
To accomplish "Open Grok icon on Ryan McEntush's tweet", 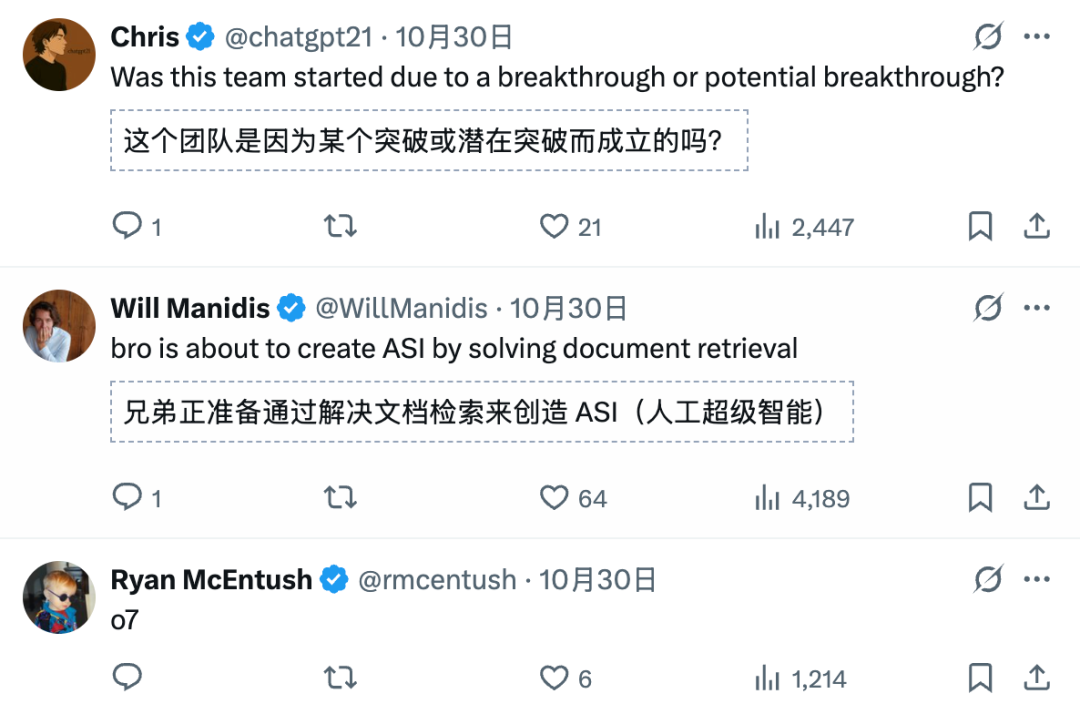I will pos(988,579).
